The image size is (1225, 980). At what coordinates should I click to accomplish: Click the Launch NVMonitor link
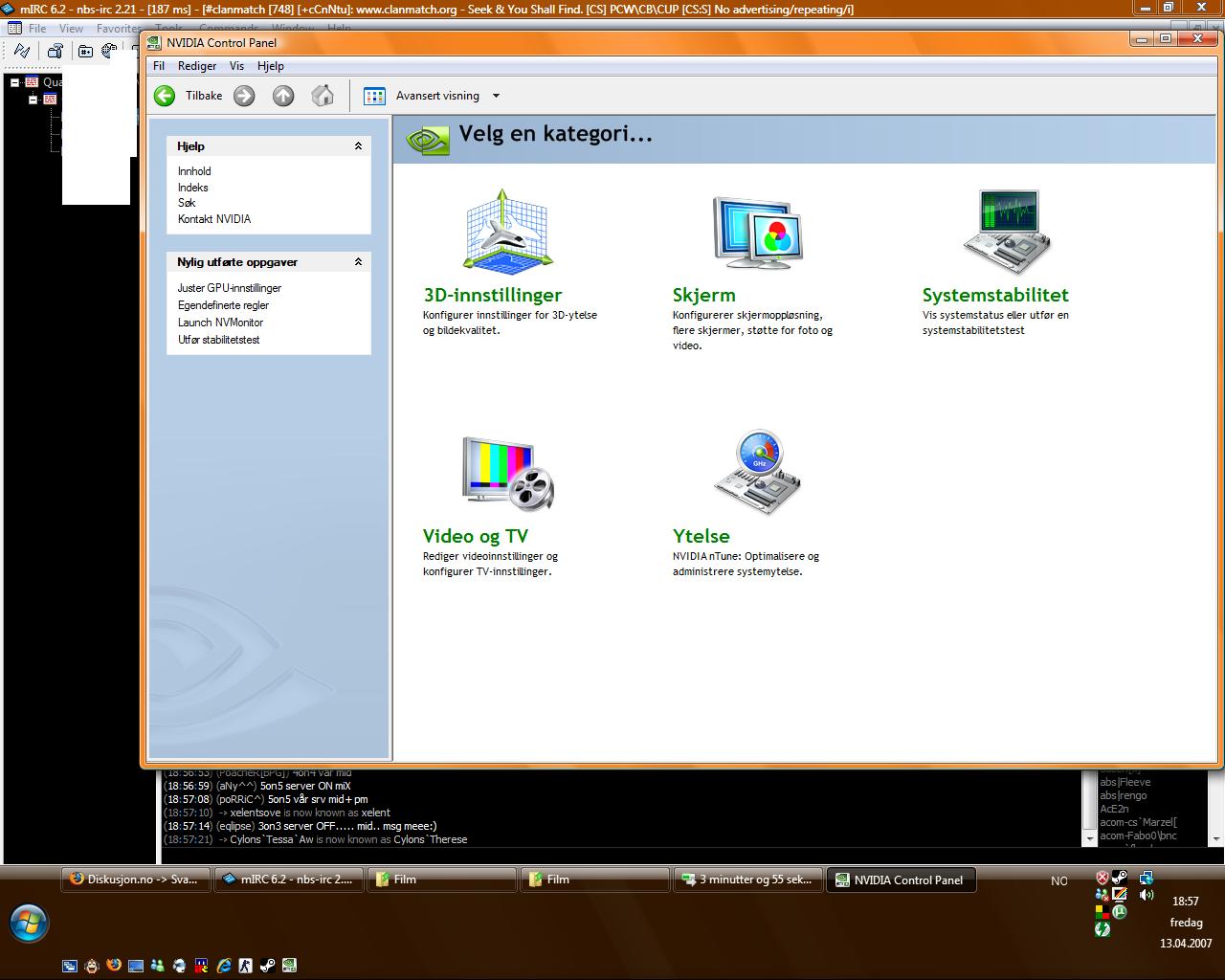(221, 323)
